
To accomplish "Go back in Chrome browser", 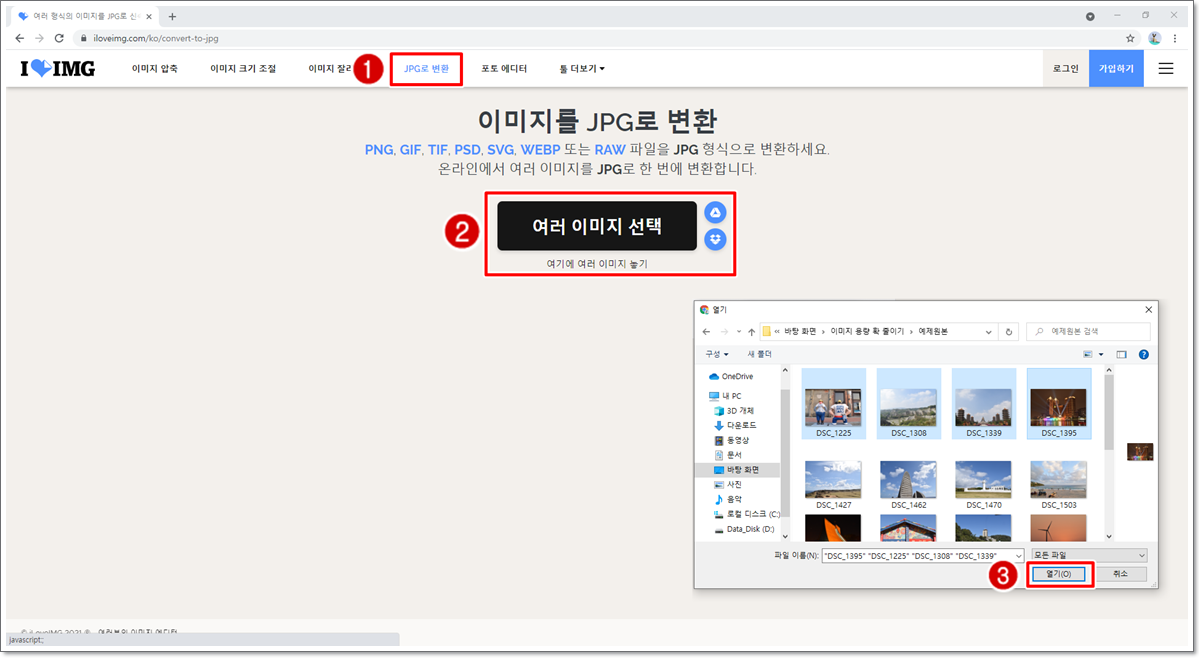I will click(19, 38).
